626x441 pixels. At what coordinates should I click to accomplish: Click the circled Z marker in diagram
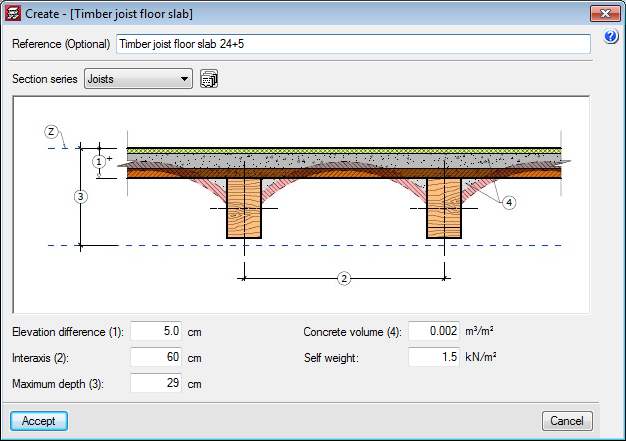tap(51, 131)
